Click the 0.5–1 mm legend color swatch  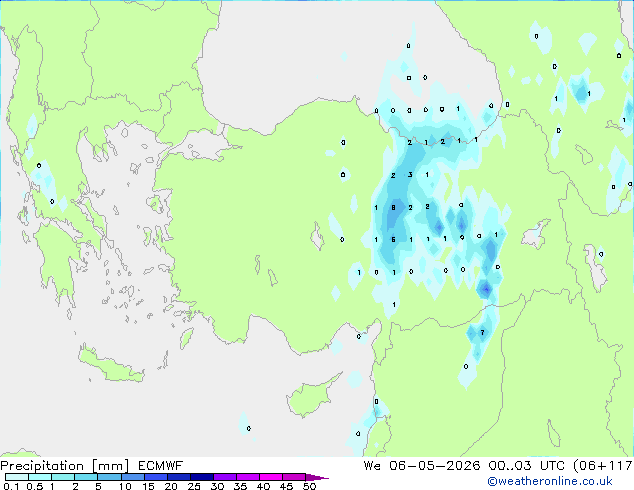click(x=40, y=477)
